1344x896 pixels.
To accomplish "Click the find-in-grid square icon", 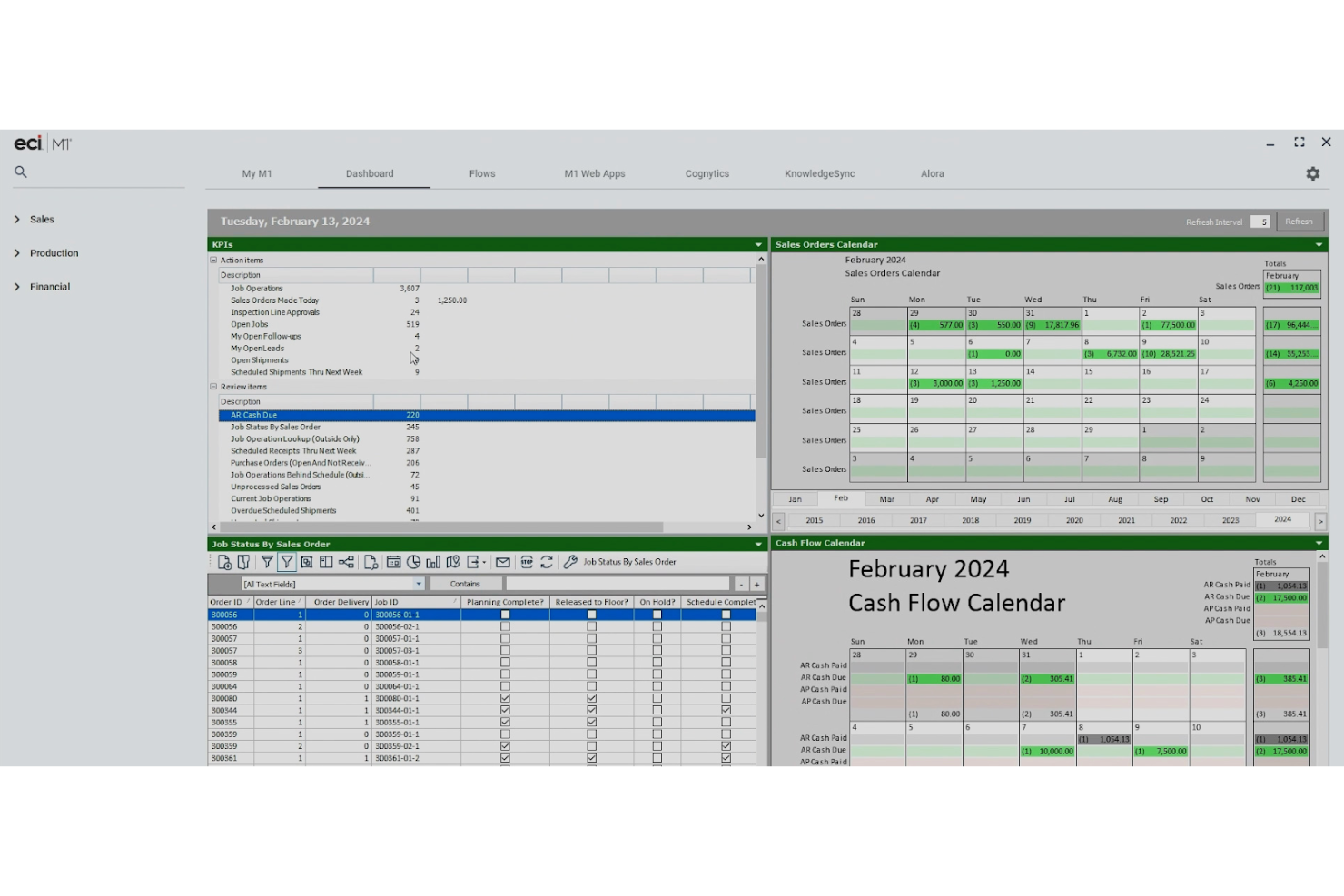I will click(307, 562).
